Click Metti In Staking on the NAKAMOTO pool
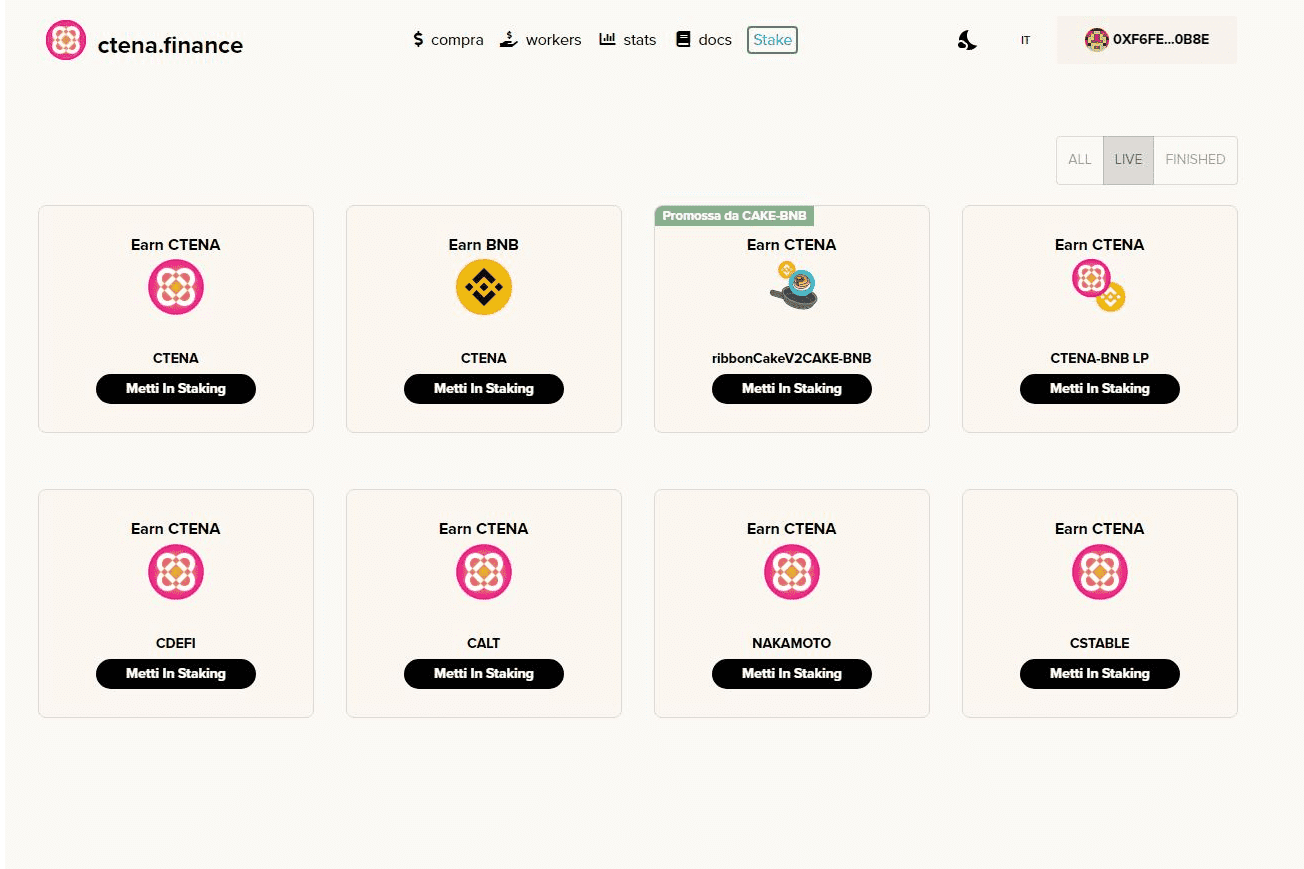Viewport: 1304px width, 869px height. [792, 673]
